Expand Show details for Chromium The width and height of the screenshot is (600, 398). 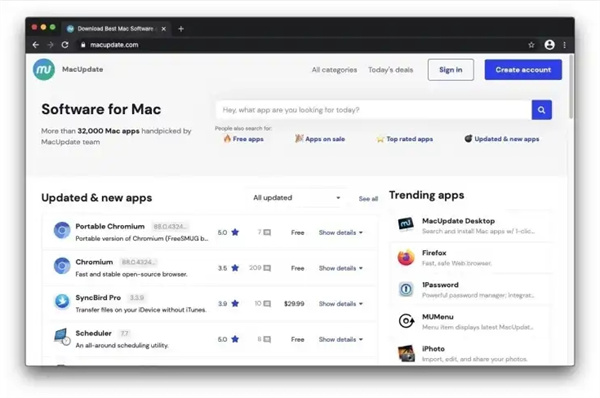point(341,268)
